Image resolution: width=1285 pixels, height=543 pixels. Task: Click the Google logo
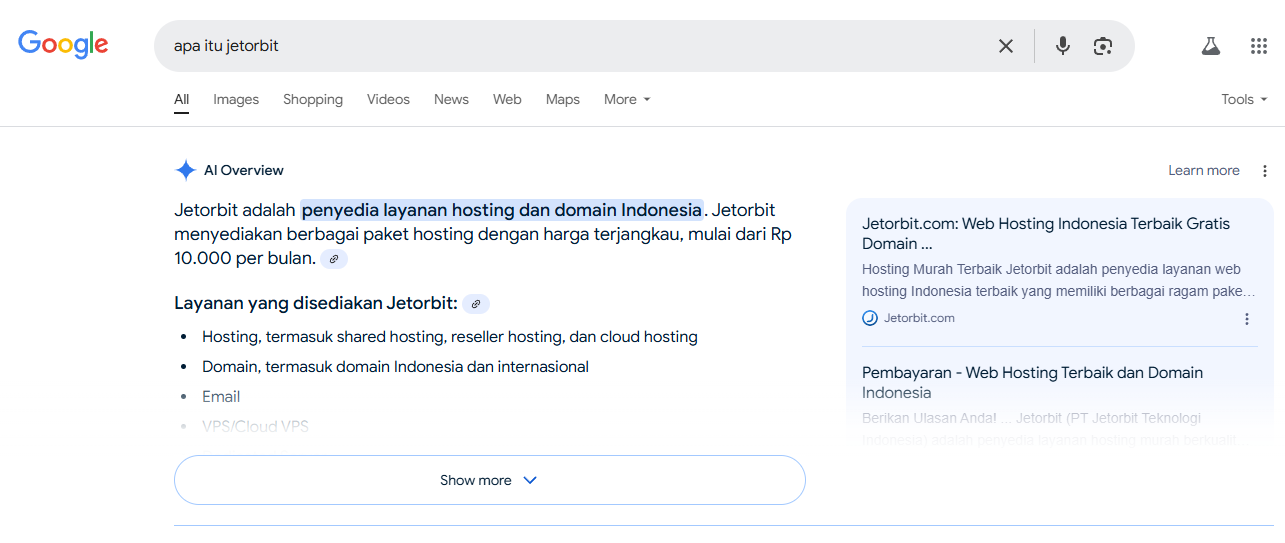(63, 45)
